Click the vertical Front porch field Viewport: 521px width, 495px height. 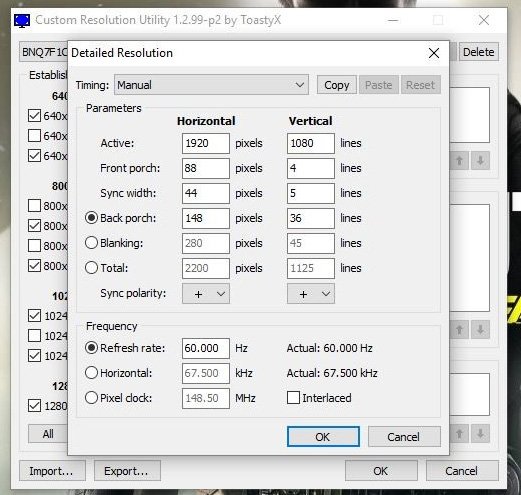(311, 168)
